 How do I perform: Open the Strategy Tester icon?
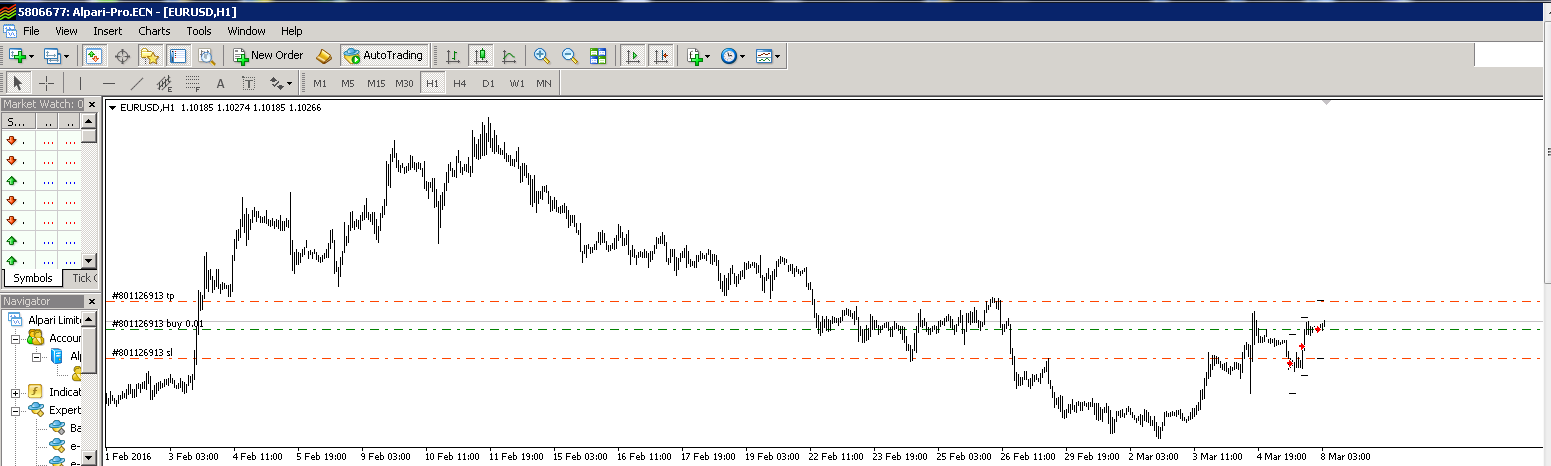205,56
